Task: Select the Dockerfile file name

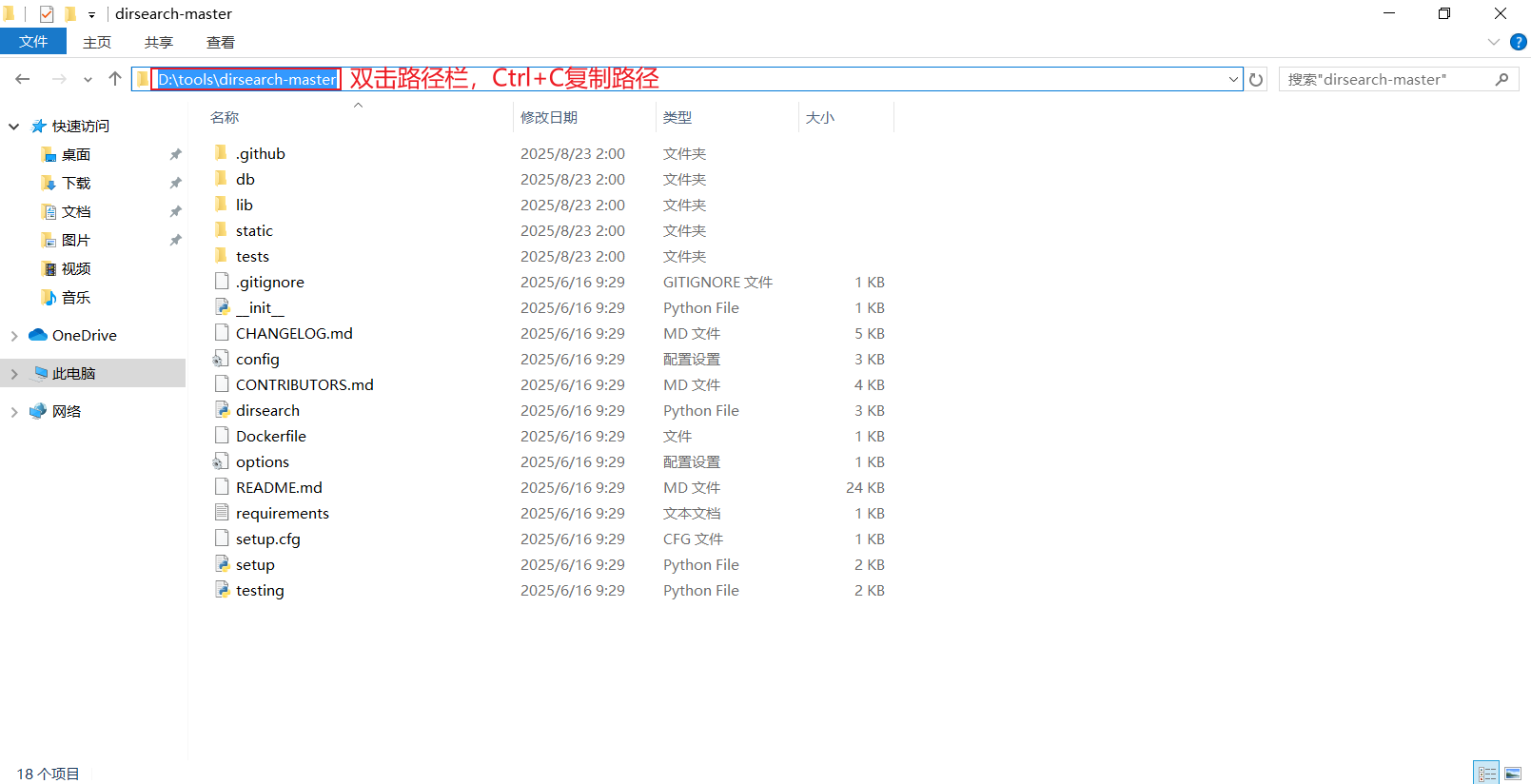Action: click(x=271, y=436)
